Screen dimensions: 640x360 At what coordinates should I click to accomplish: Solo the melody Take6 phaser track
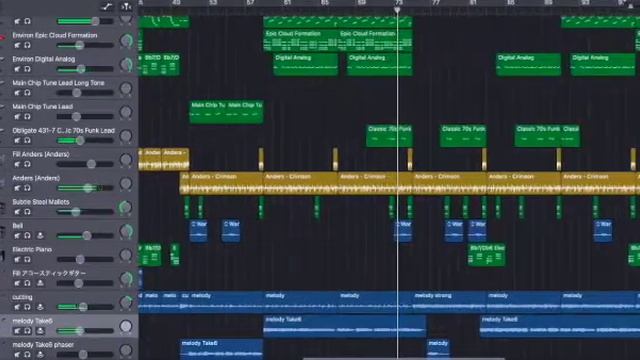click(27, 354)
